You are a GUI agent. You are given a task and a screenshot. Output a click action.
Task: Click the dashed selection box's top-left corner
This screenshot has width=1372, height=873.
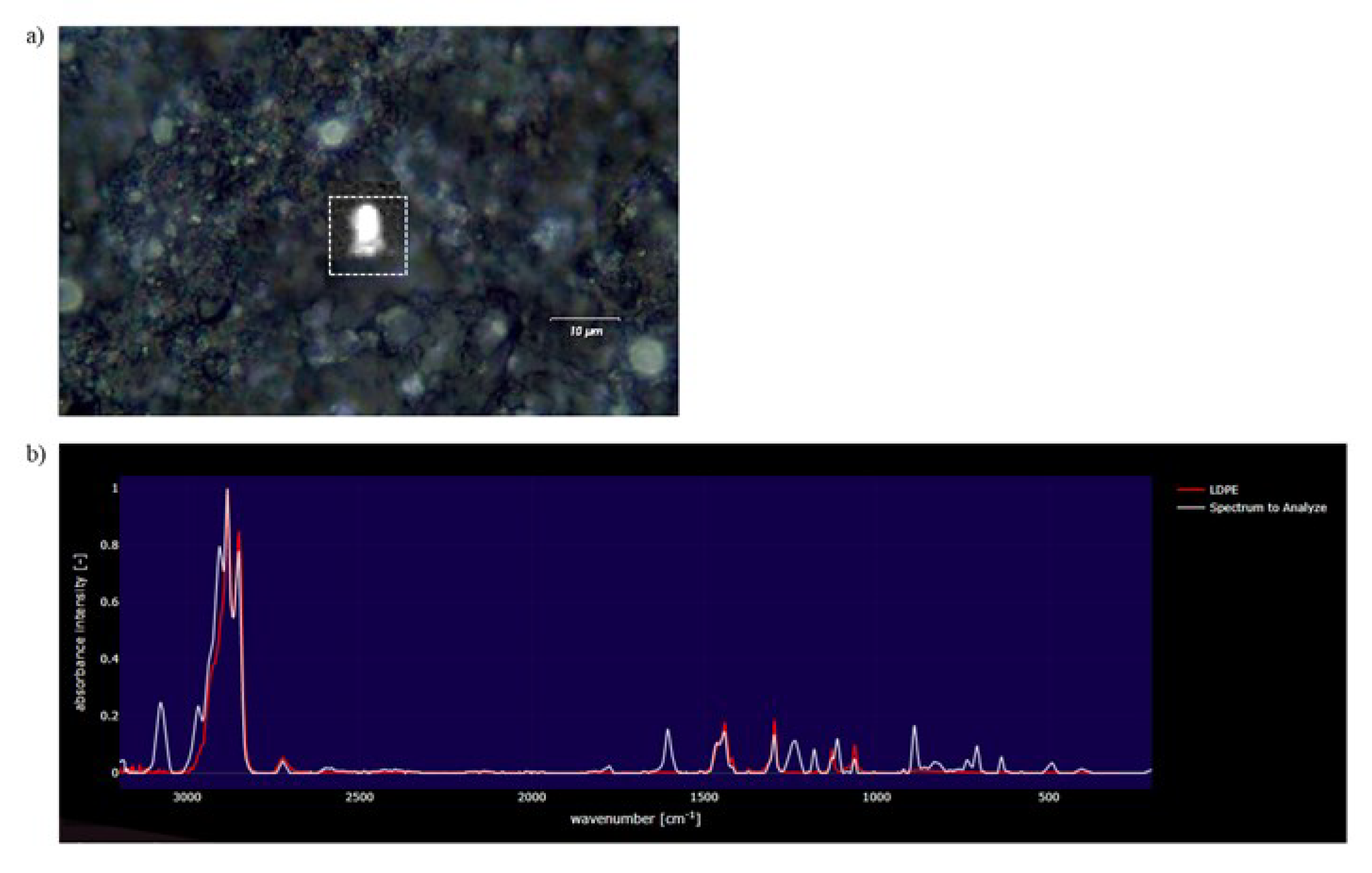330,197
